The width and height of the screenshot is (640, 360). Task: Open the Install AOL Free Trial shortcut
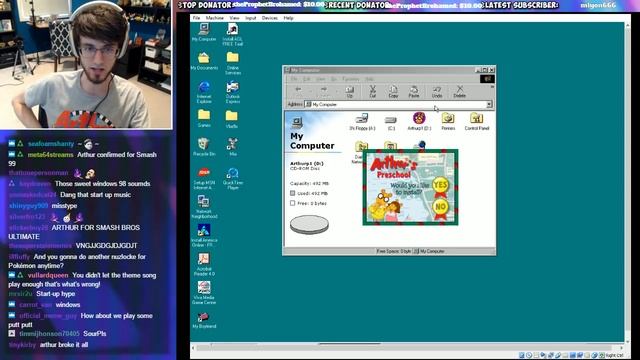(233, 34)
